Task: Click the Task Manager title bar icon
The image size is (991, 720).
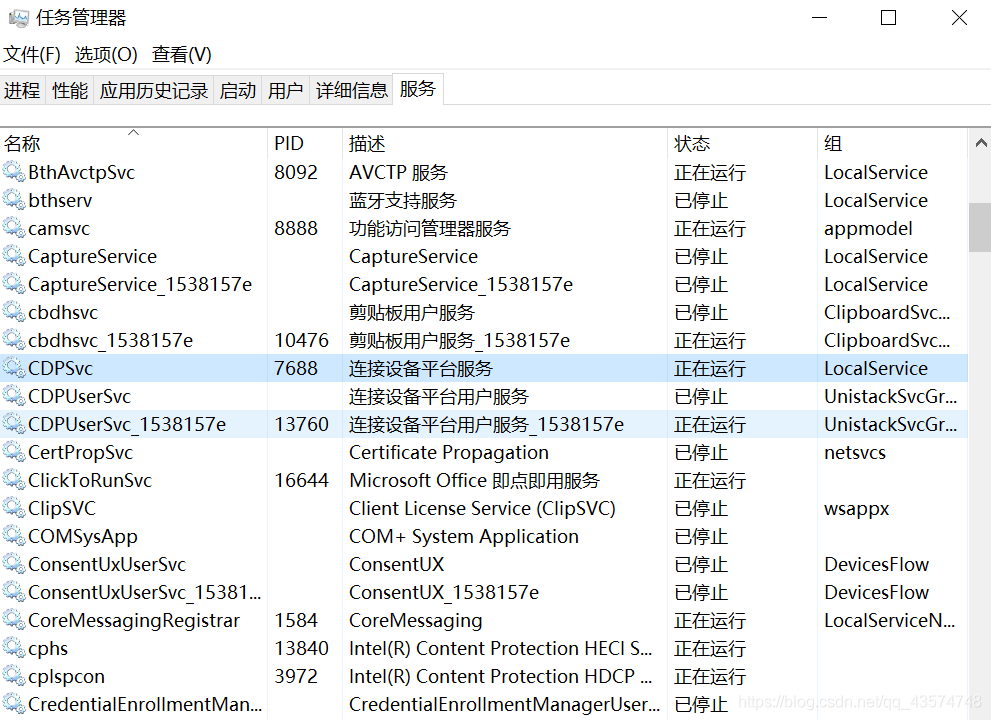Action: (x=18, y=18)
